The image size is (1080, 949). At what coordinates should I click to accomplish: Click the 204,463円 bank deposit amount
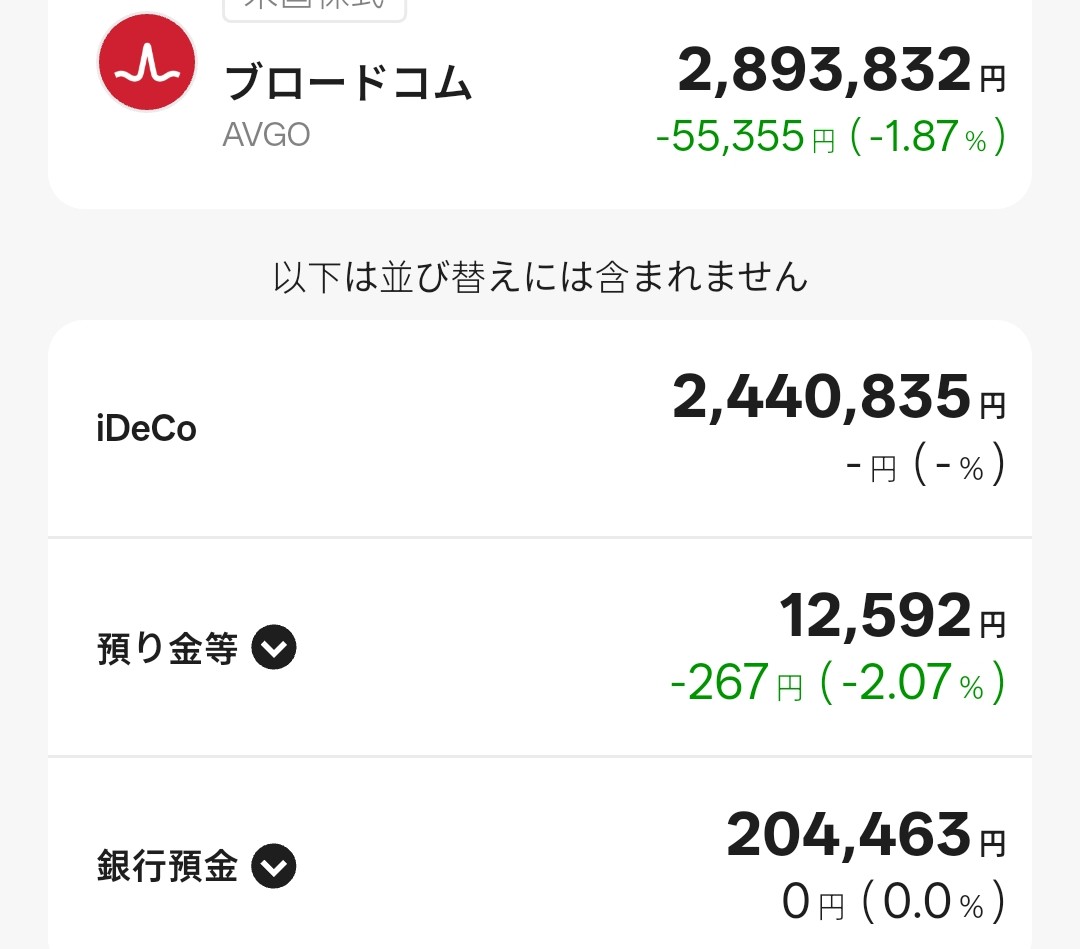865,834
